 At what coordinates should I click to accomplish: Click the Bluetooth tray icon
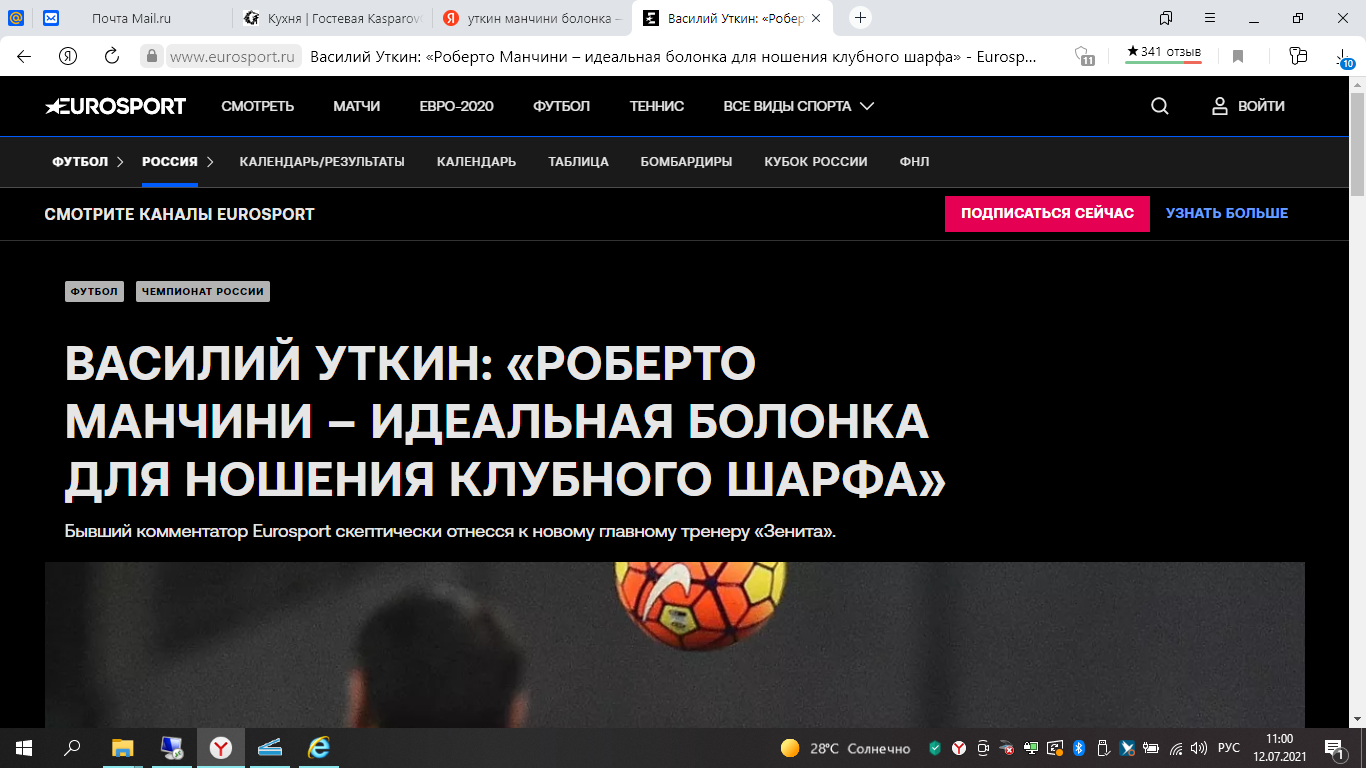tap(1079, 748)
